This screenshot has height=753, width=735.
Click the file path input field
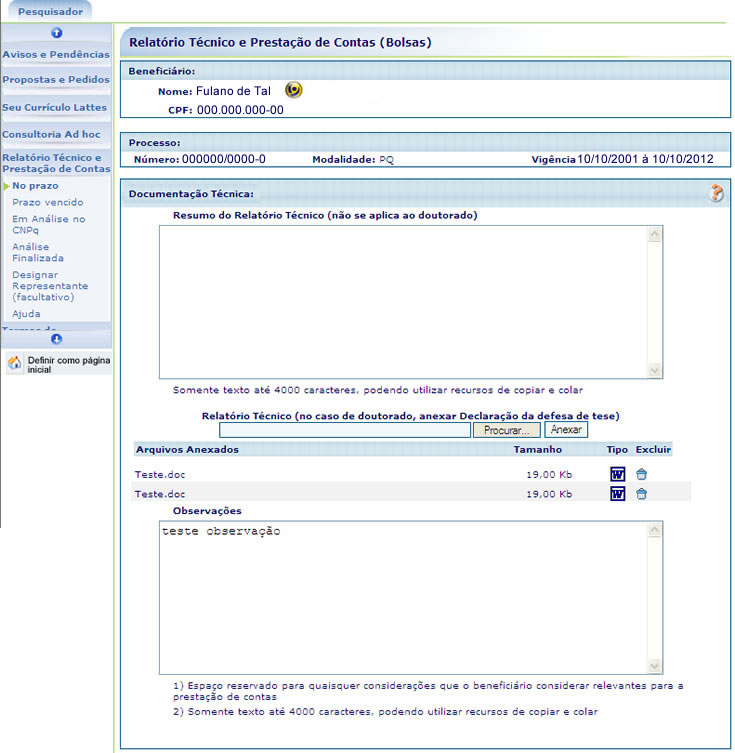click(345, 430)
